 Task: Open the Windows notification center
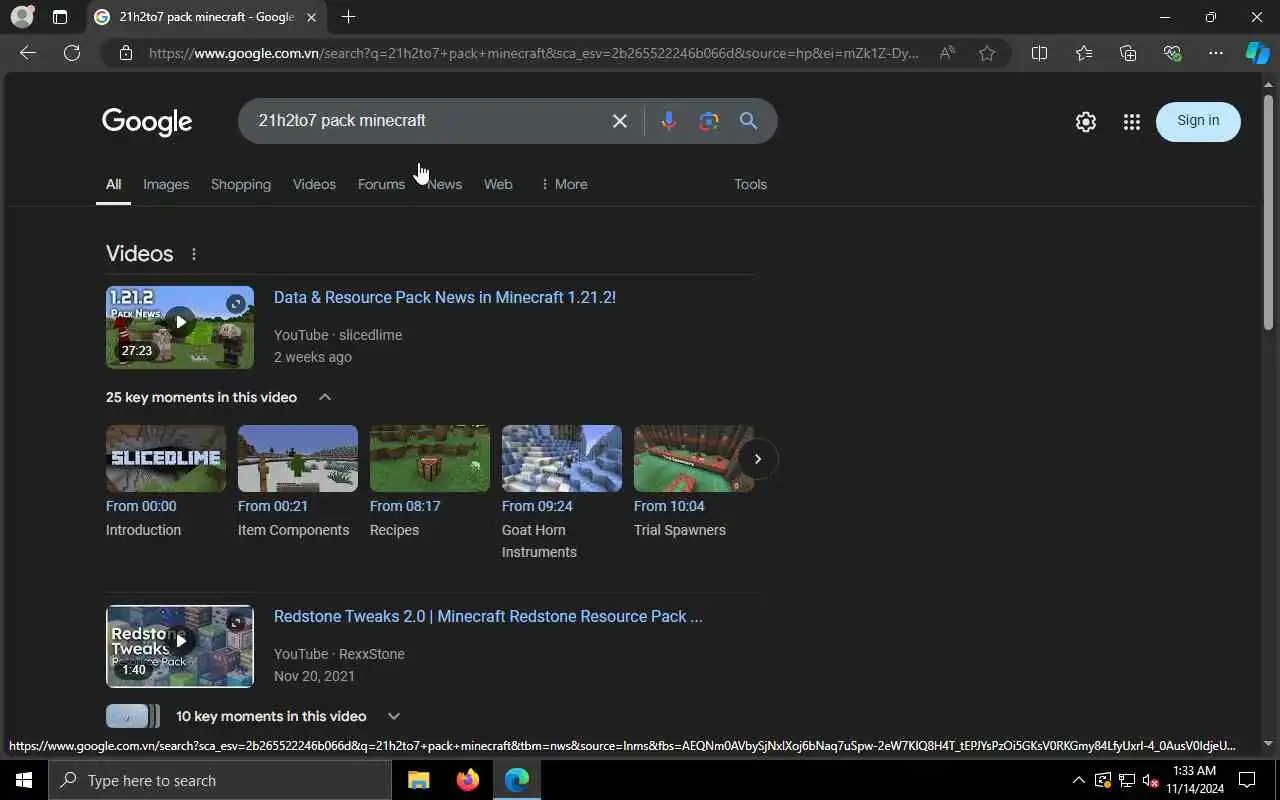pos(1247,780)
